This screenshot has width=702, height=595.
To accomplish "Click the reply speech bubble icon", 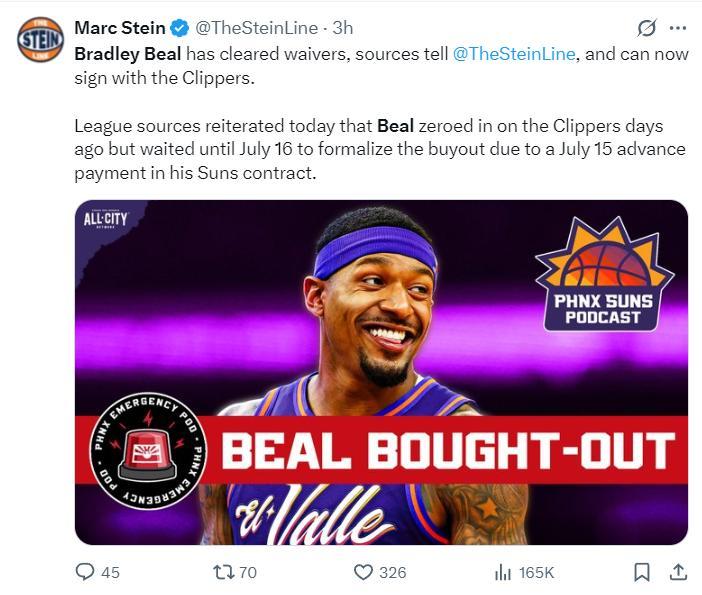I will [86, 572].
